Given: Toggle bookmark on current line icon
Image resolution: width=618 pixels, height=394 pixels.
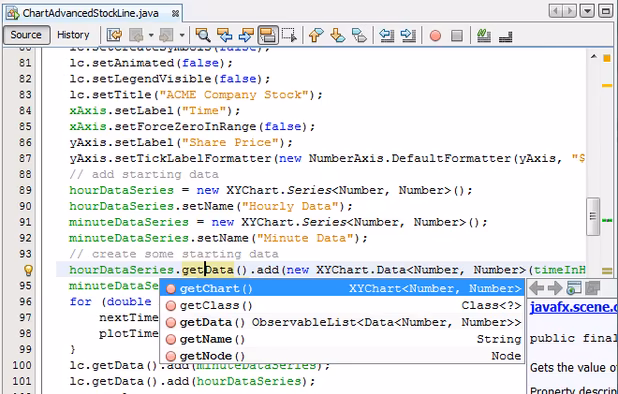Looking at the screenshot, I should pyautogui.click(x=359, y=35).
